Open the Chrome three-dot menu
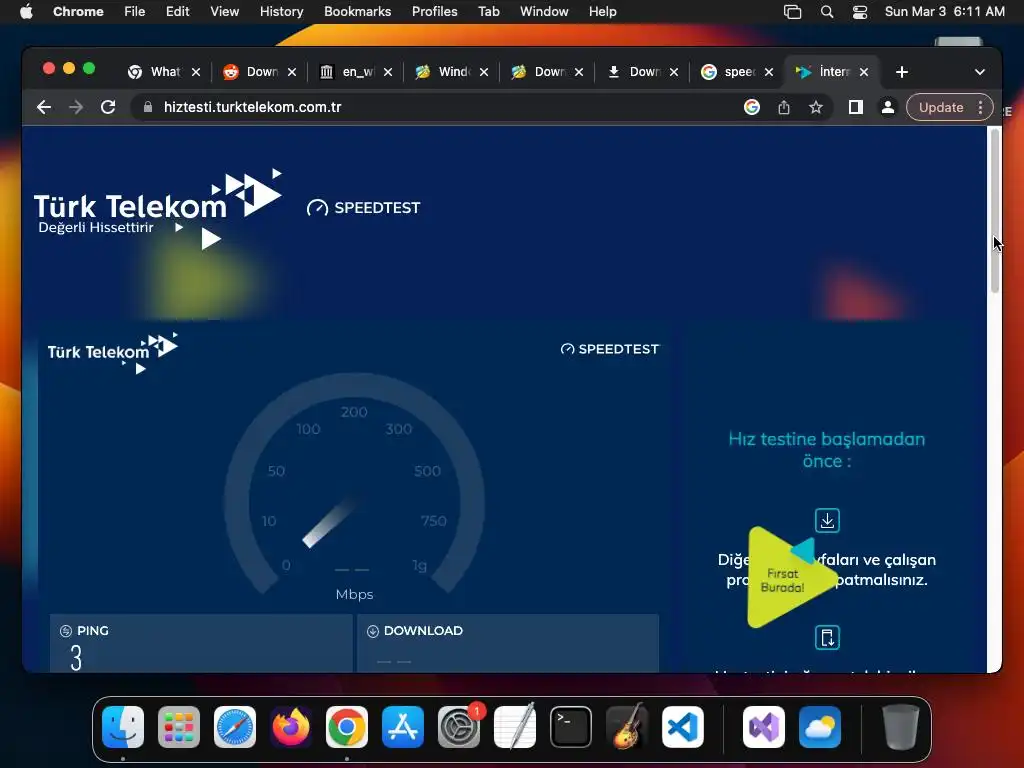This screenshot has height=768, width=1024. pos(980,107)
